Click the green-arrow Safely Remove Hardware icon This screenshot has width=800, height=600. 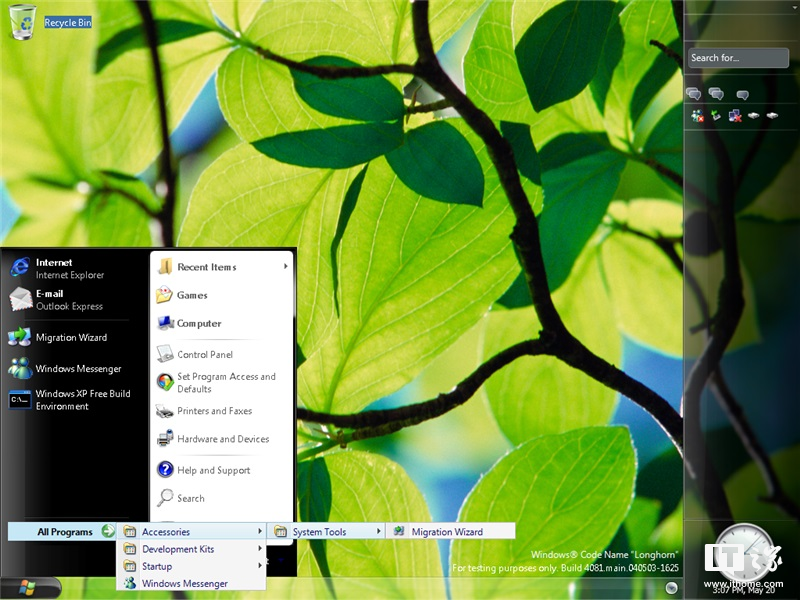716,116
